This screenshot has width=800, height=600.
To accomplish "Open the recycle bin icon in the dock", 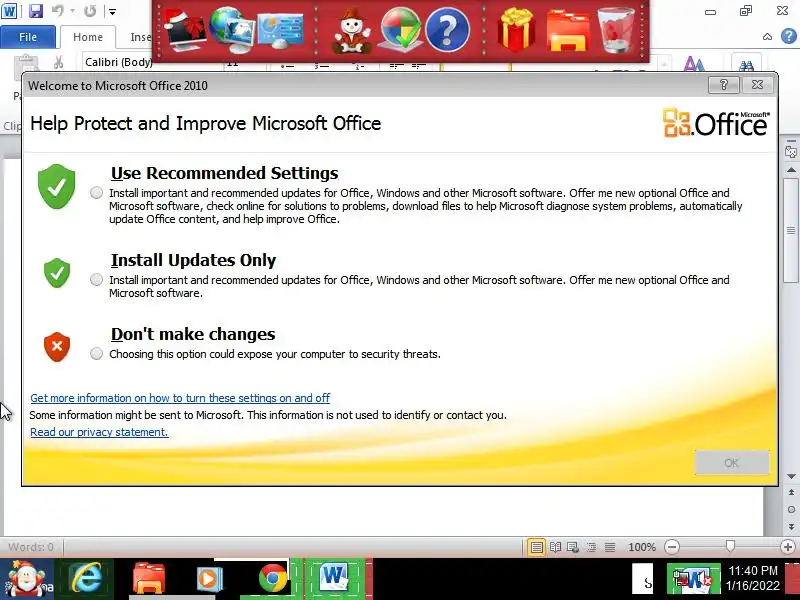I will [x=616, y=30].
